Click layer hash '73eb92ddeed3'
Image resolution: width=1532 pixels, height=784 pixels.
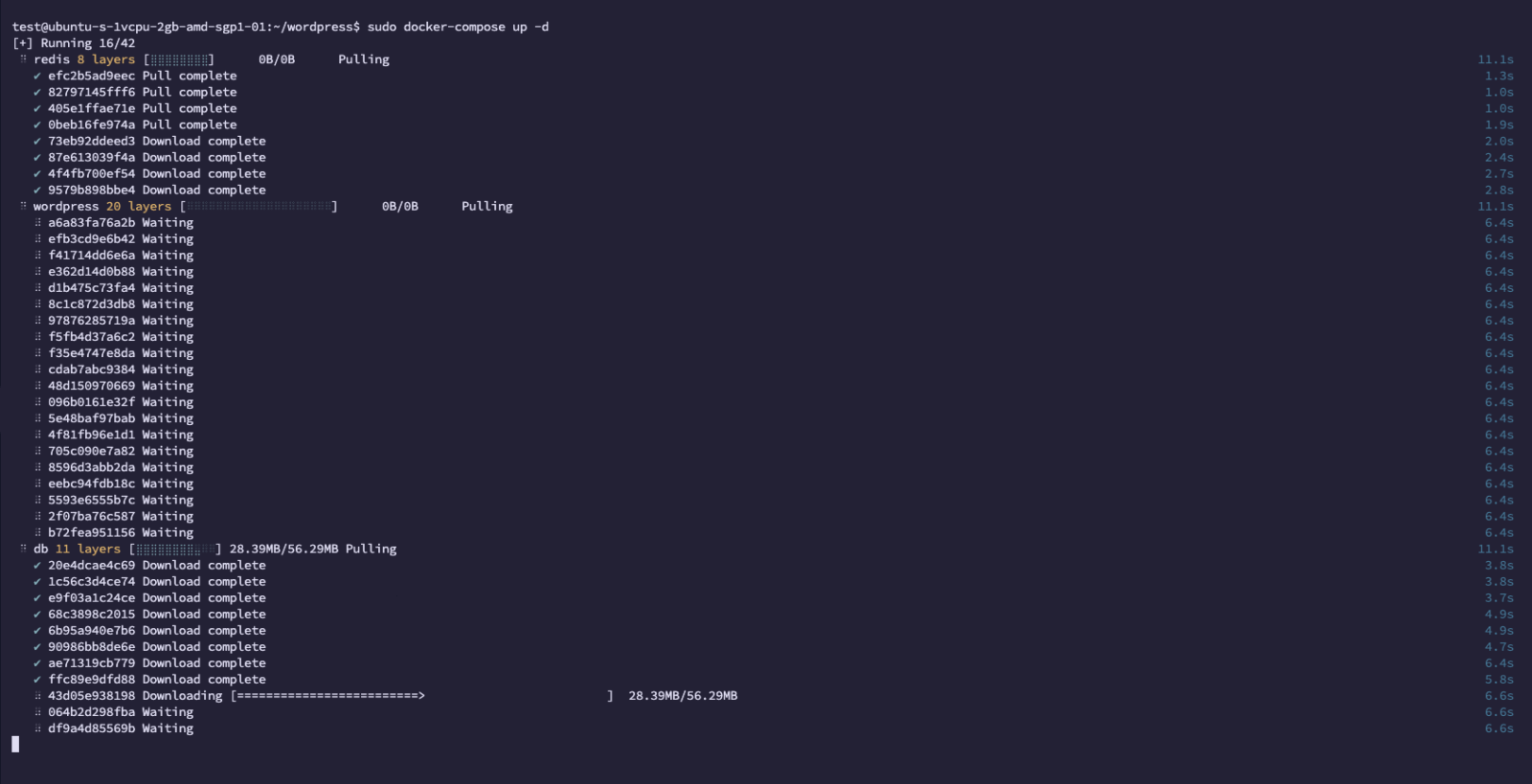92,141
